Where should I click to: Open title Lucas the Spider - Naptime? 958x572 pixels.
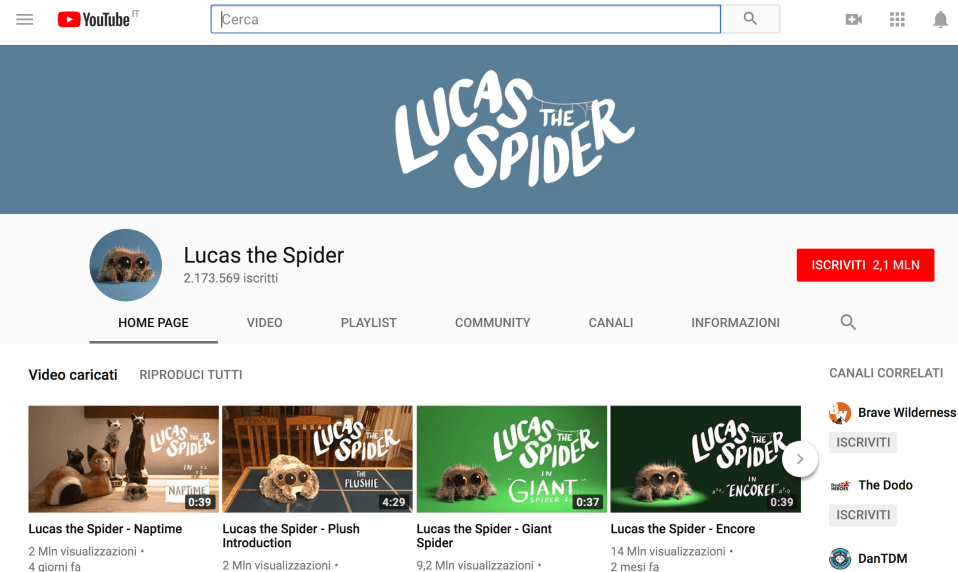pyautogui.click(x=105, y=529)
